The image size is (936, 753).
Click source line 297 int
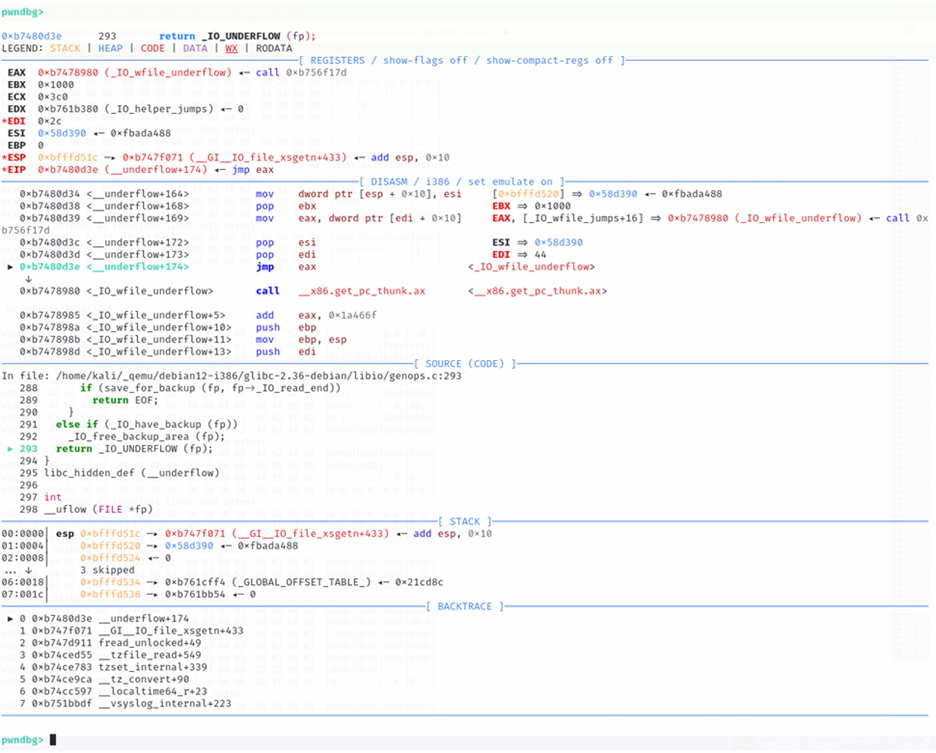41,497
